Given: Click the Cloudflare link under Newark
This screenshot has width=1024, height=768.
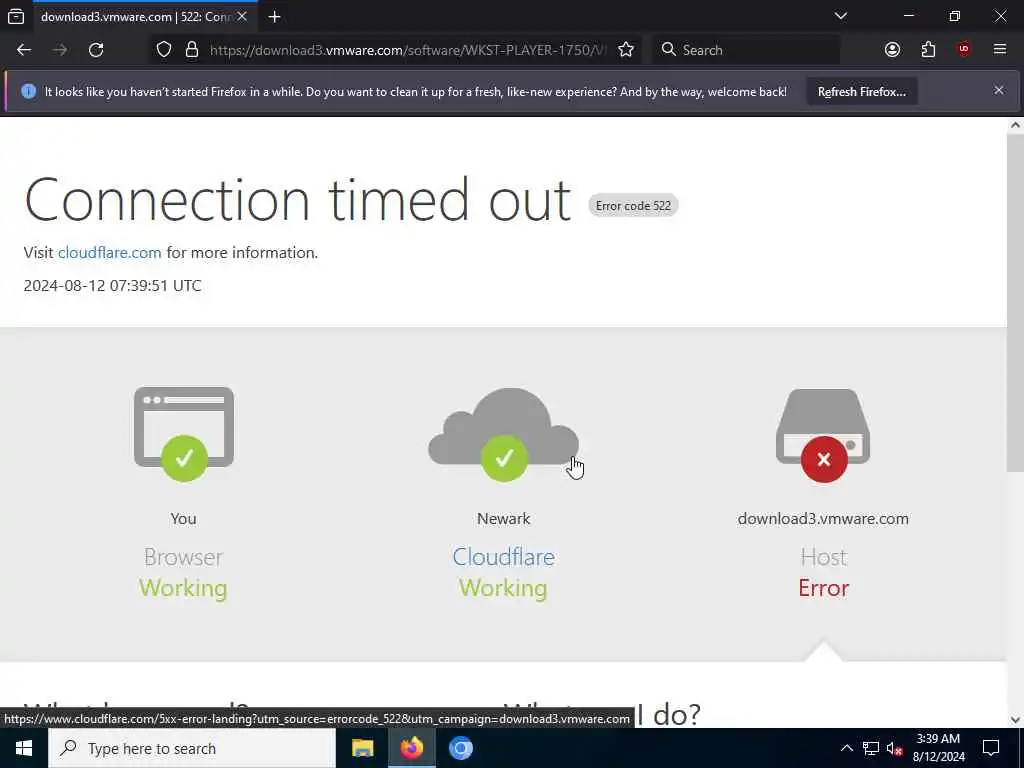Looking at the screenshot, I should click(x=504, y=557).
